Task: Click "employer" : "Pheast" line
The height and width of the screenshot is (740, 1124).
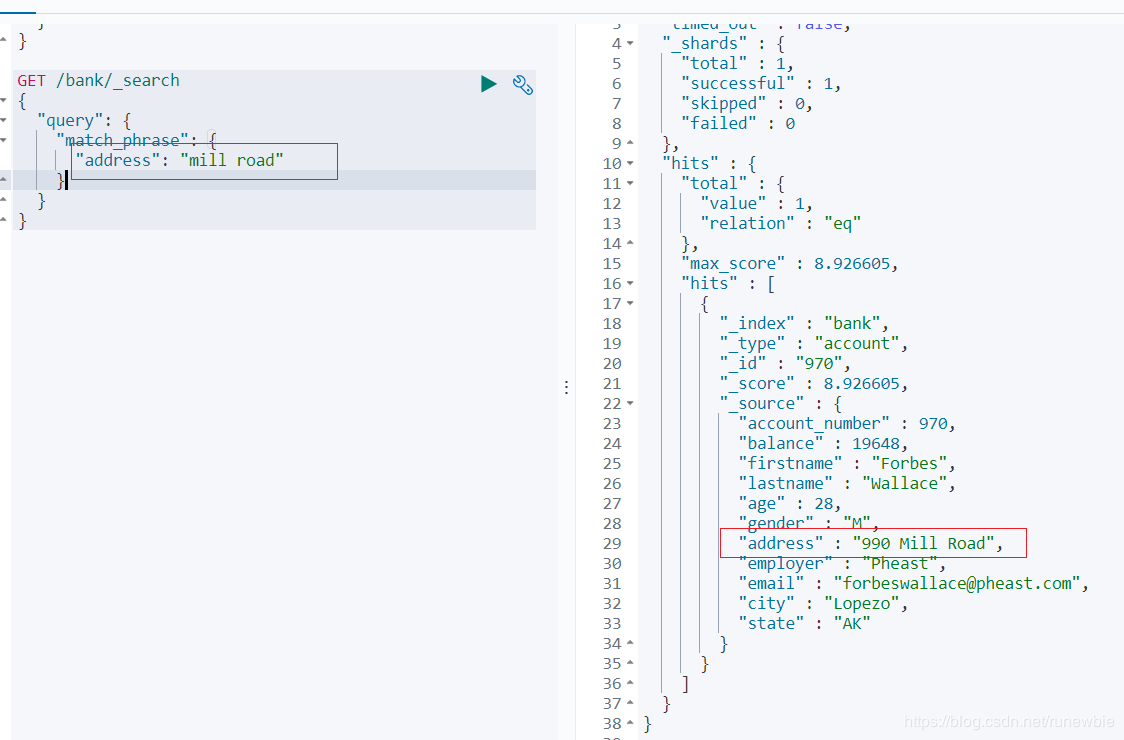Action: [842, 564]
